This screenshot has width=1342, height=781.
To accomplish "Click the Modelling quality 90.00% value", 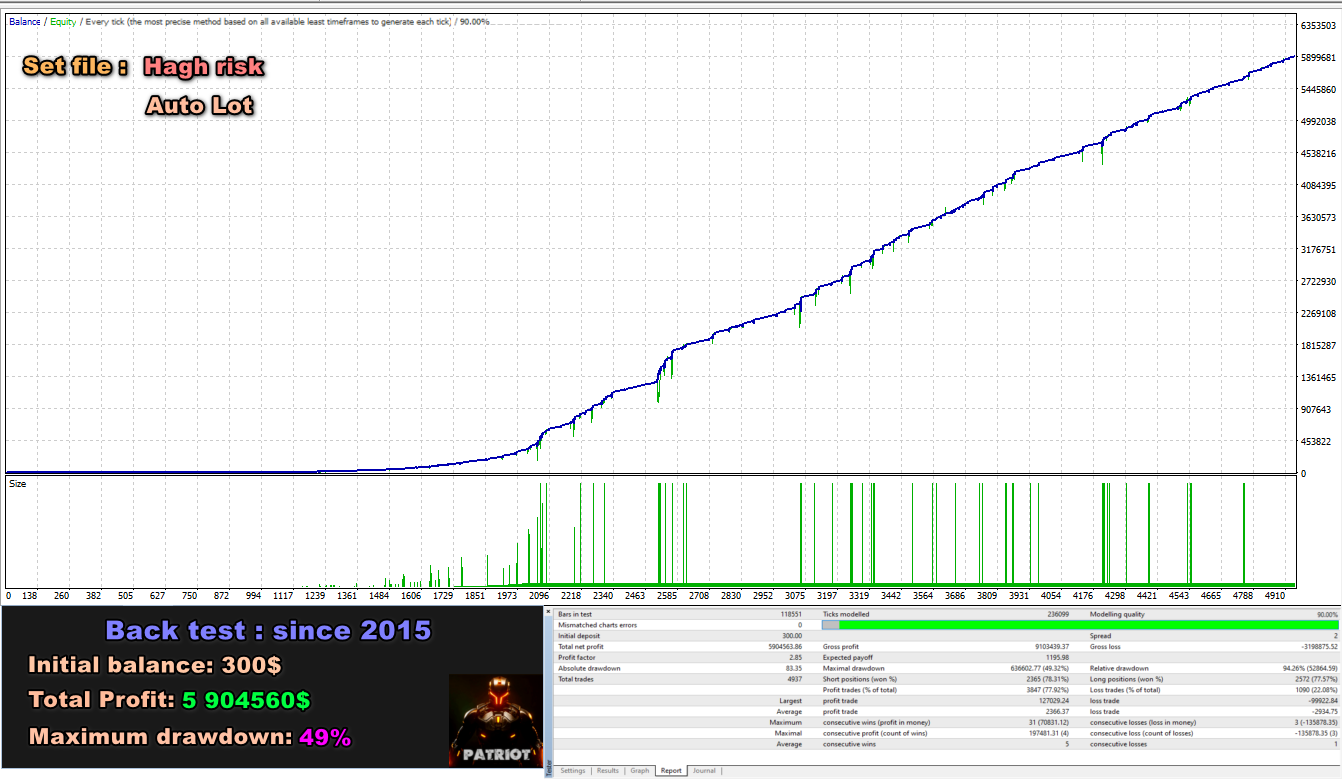I will [x=1327, y=614].
